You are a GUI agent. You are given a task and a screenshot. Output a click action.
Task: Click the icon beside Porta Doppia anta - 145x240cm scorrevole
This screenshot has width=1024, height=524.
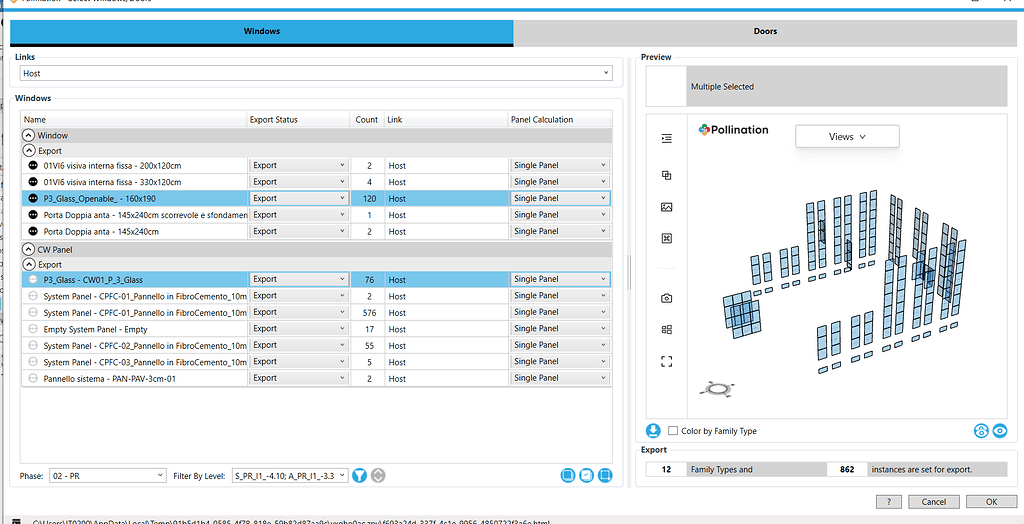[33, 215]
